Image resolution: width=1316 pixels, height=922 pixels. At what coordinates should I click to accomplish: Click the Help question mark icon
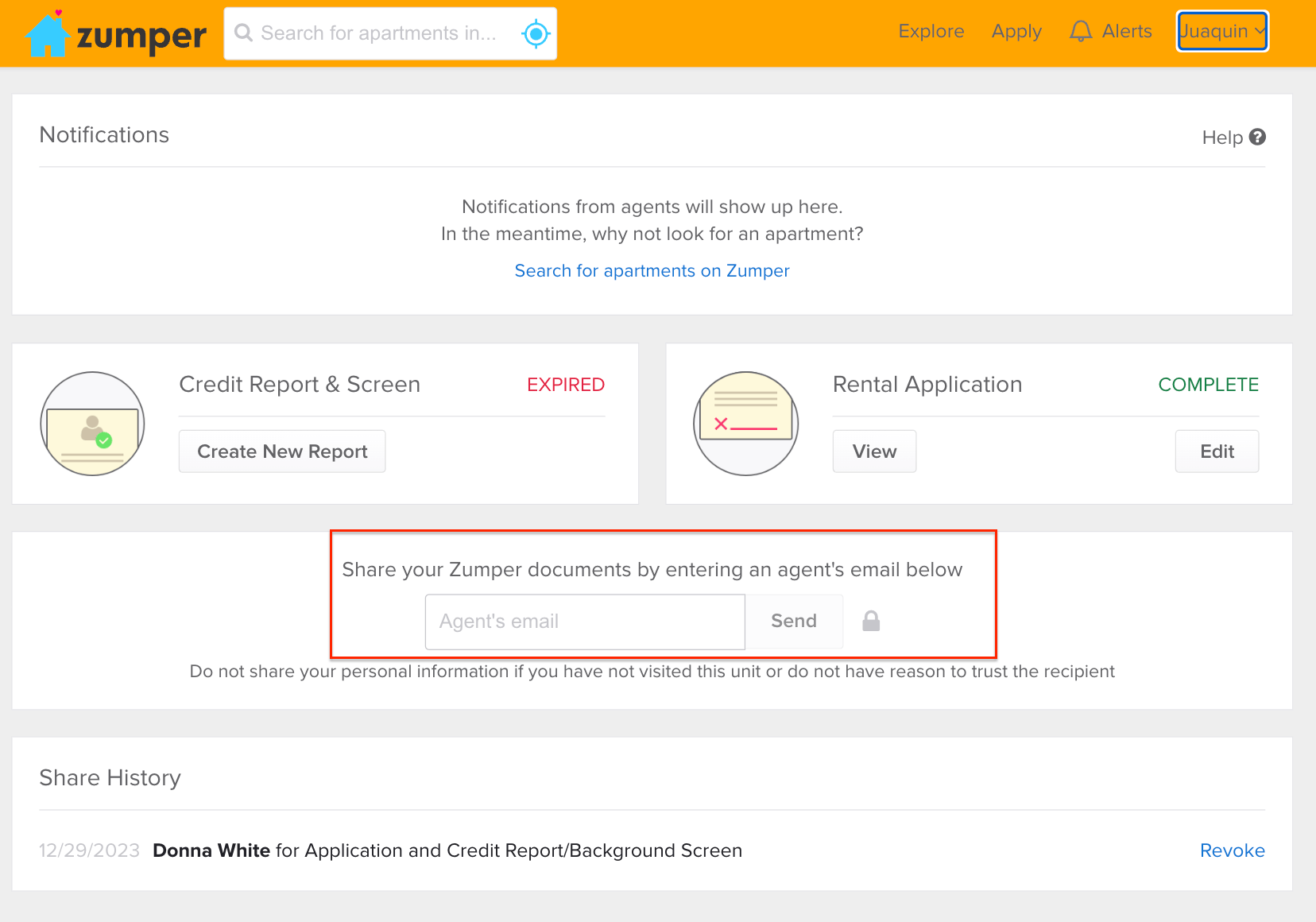[1257, 137]
